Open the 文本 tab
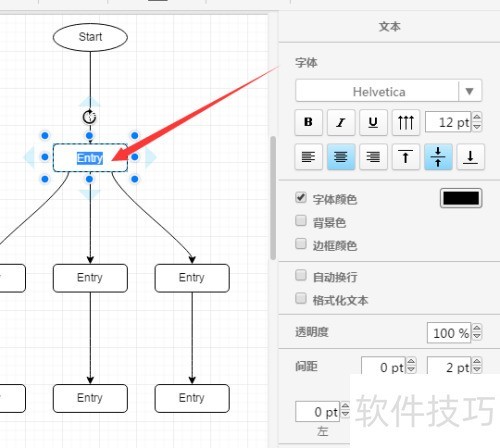The height and width of the screenshot is (448, 500). 389,27
